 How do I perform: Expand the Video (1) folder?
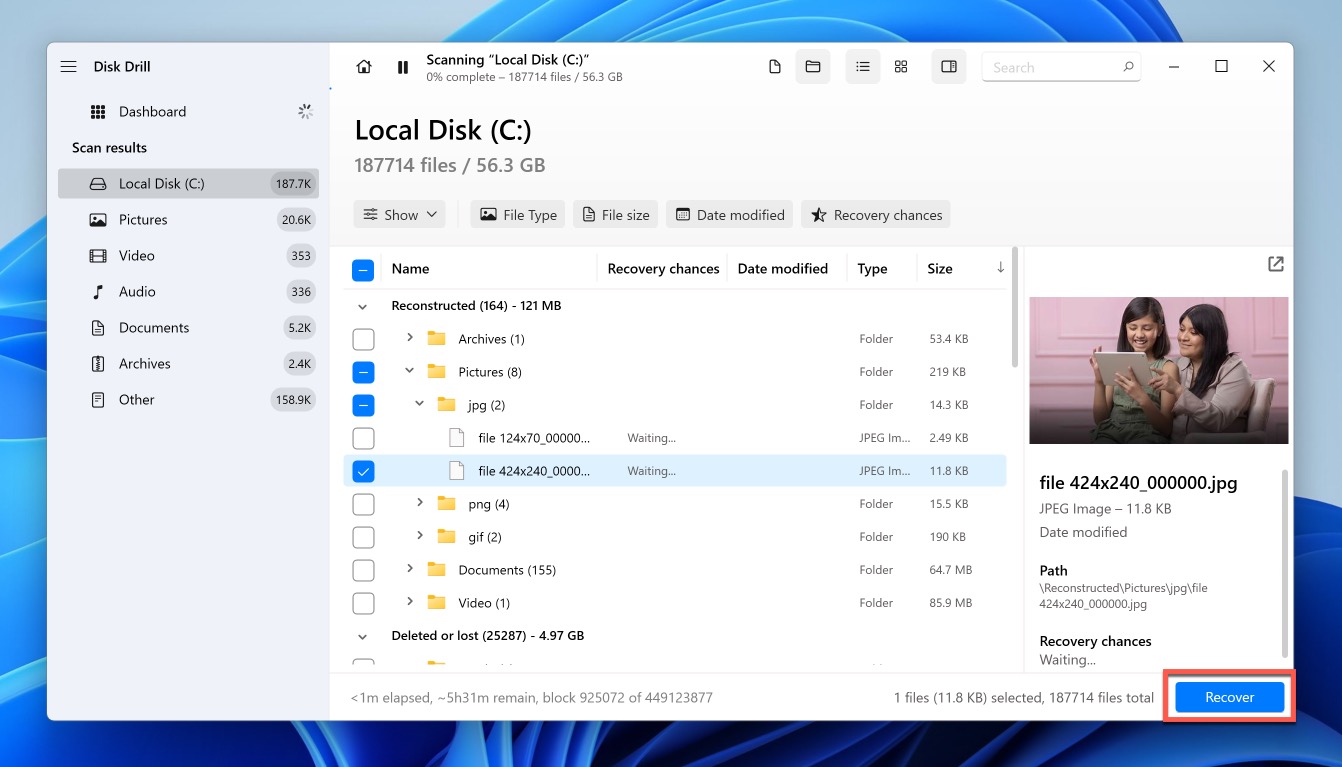(x=410, y=602)
